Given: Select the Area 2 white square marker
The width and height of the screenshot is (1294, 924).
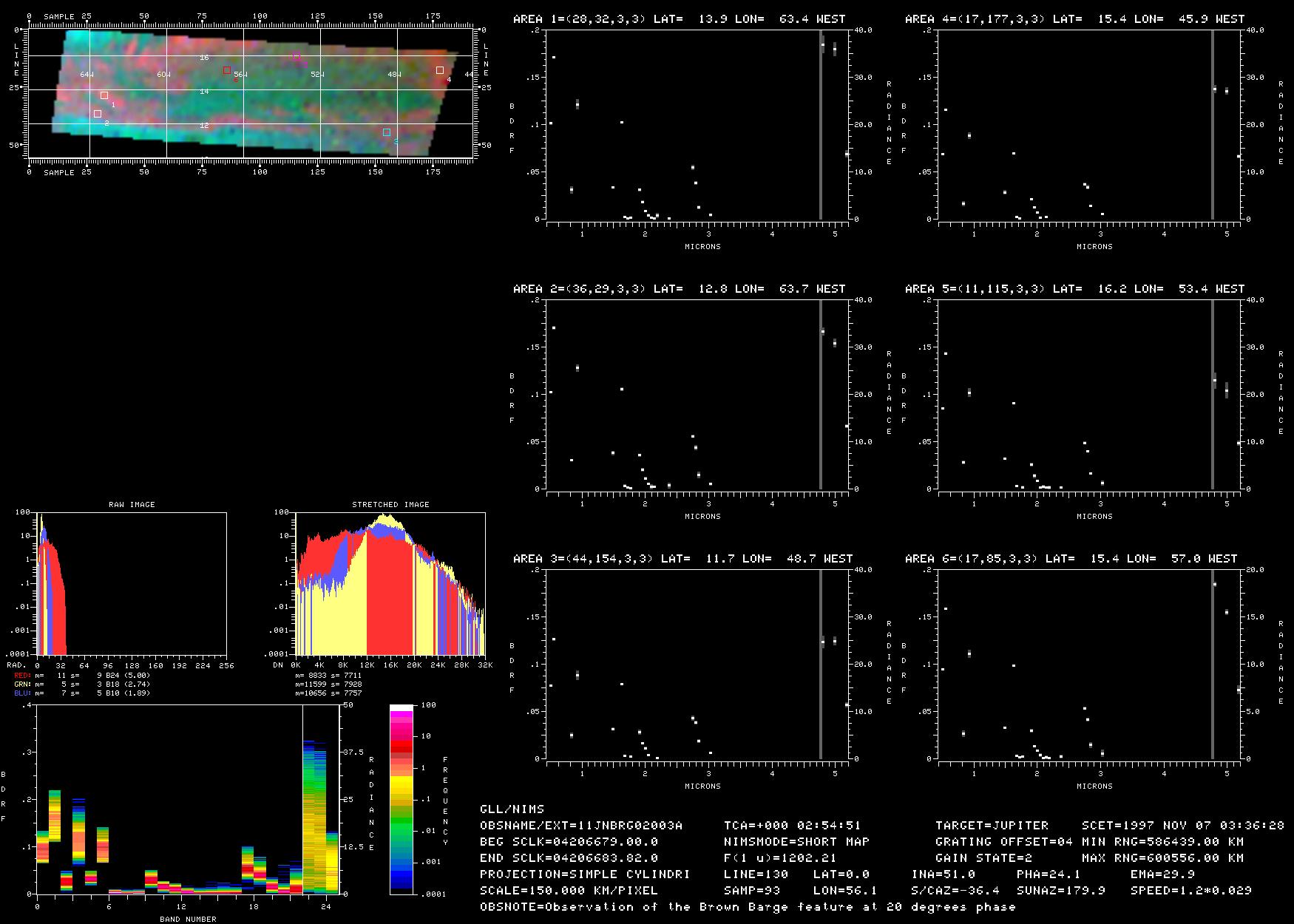Looking at the screenshot, I should (98, 114).
